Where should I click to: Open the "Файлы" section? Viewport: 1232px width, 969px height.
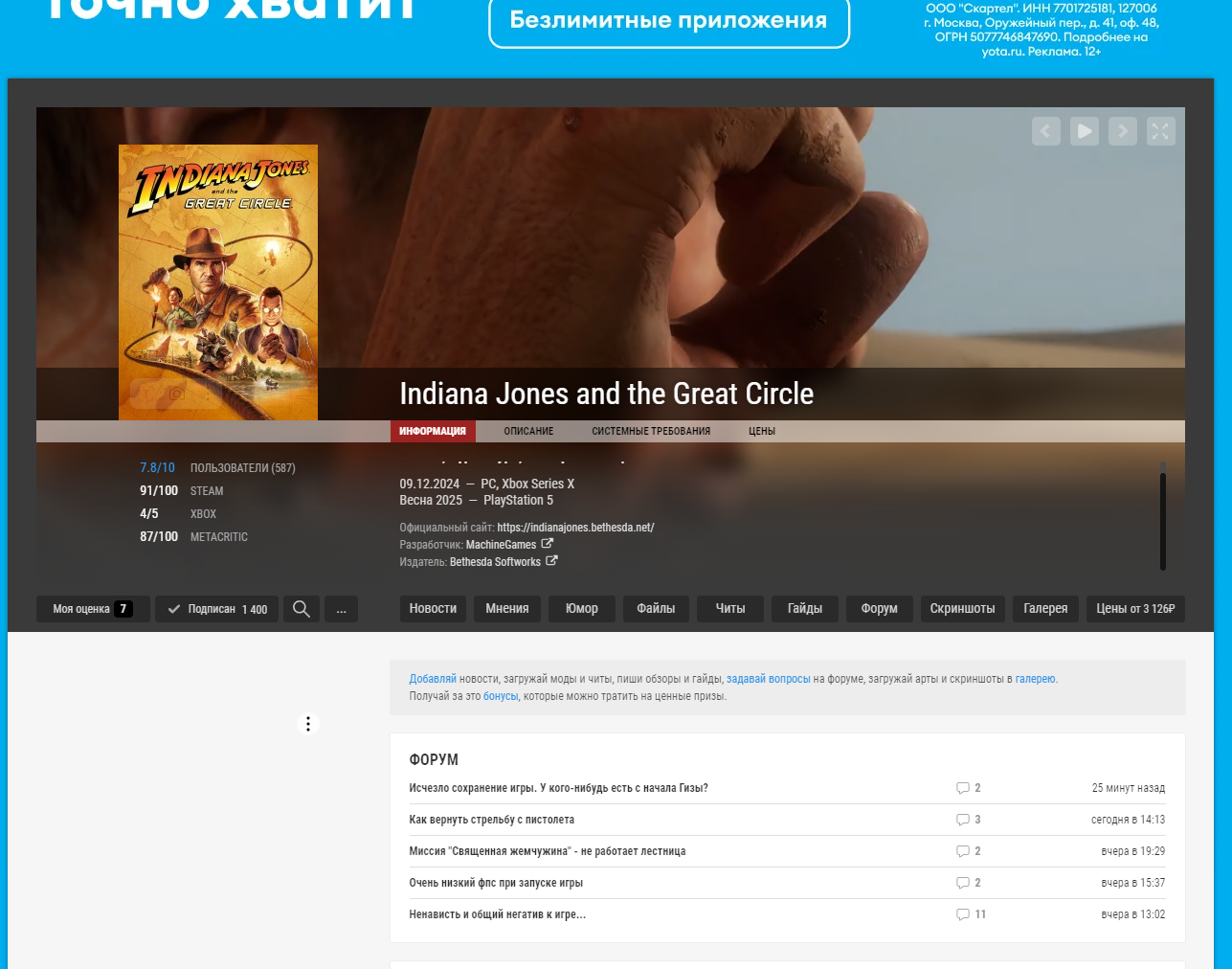click(656, 609)
